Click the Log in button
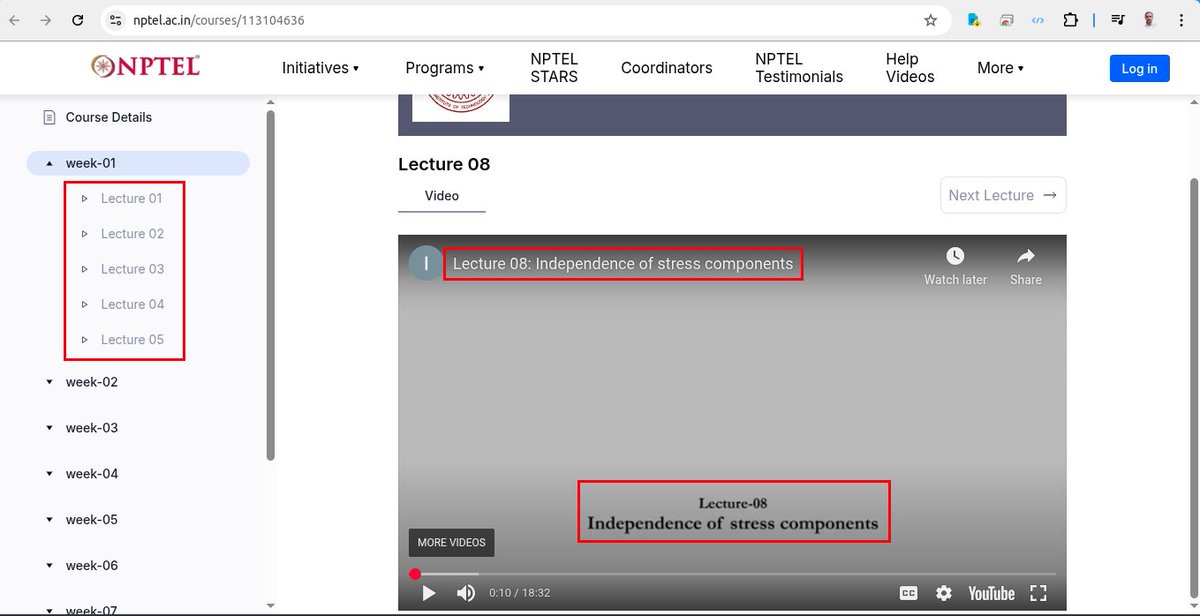This screenshot has height=616, width=1200. coord(1139,68)
